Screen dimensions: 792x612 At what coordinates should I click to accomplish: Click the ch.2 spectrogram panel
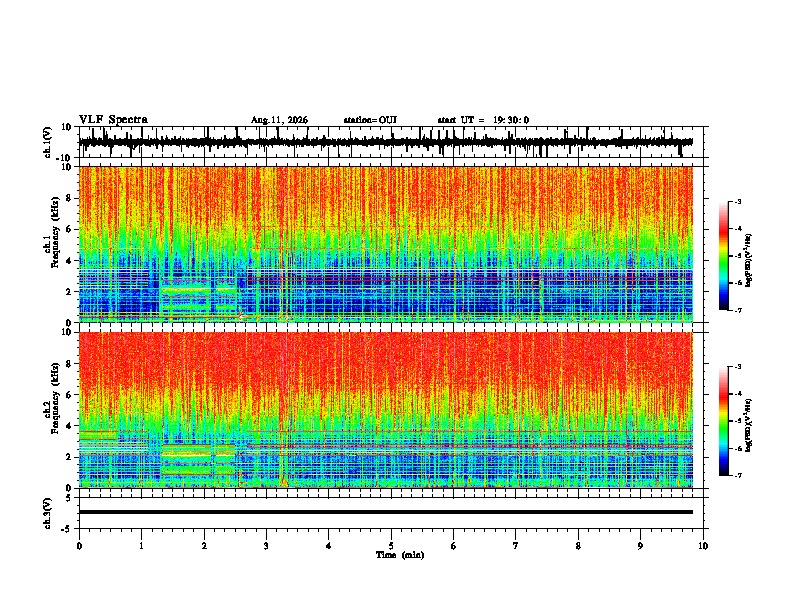(x=386, y=410)
